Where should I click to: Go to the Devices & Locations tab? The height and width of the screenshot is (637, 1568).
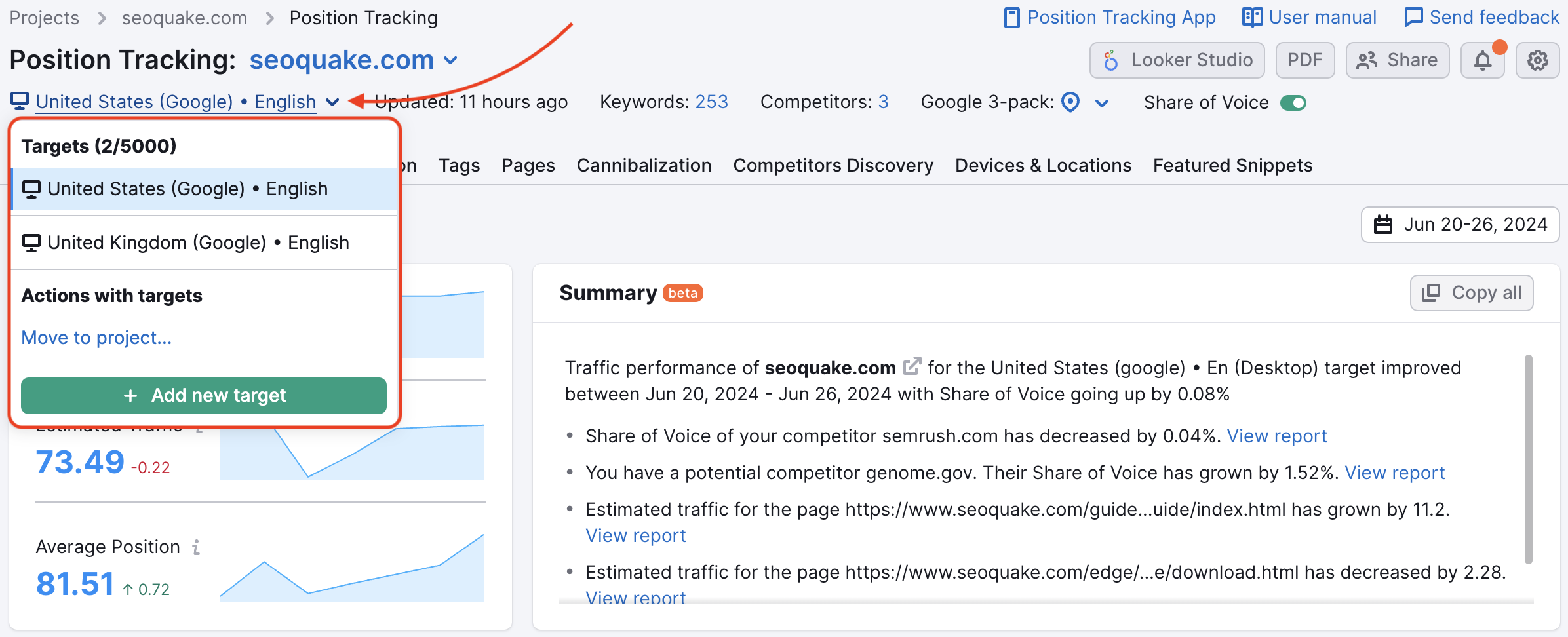pos(1044,165)
